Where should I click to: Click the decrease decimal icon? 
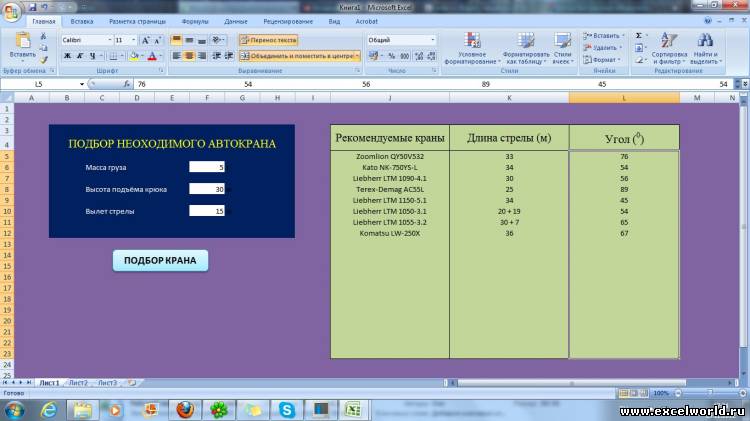click(431, 56)
